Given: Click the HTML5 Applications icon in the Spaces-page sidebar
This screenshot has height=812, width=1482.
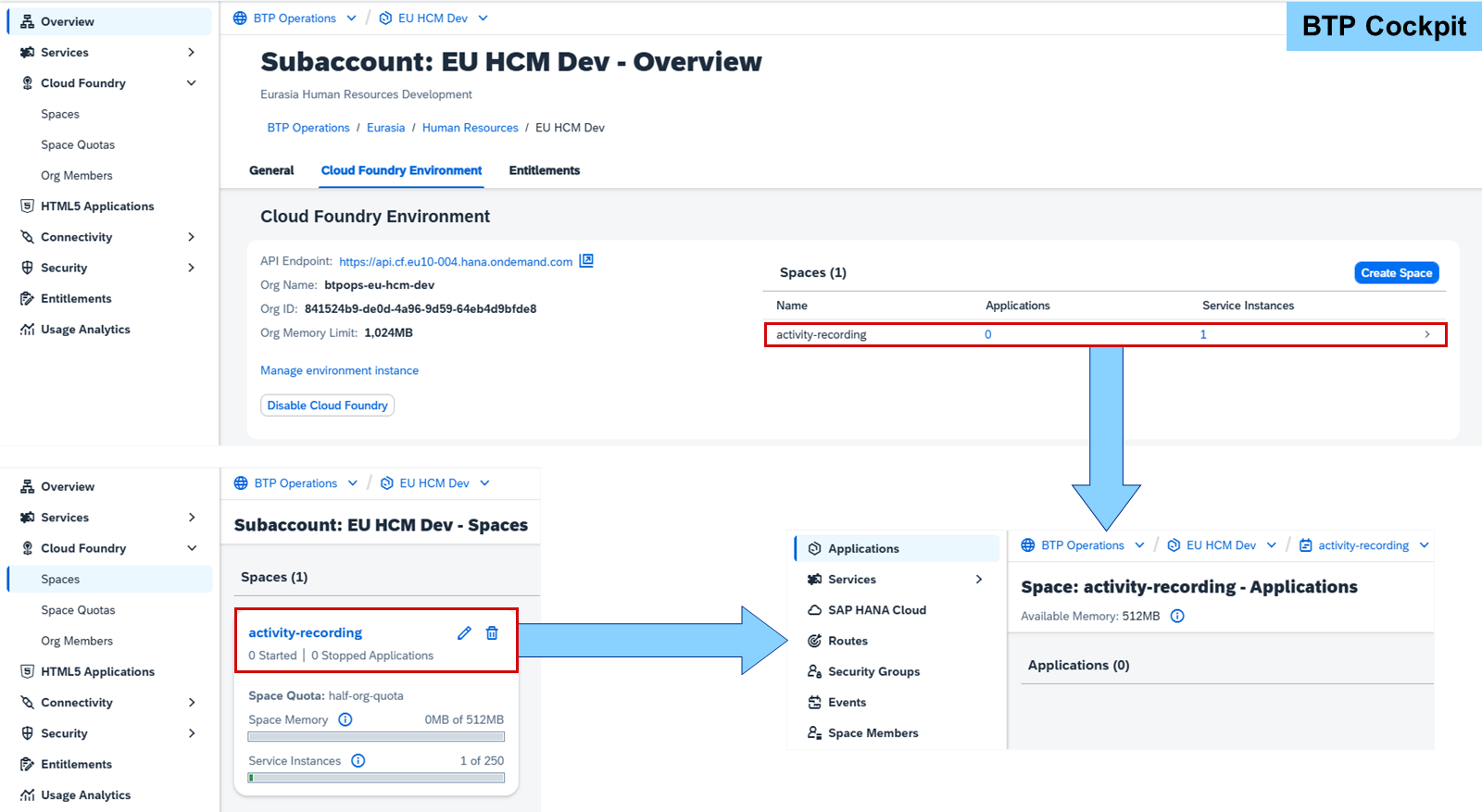Looking at the screenshot, I should [x=28, y=671].
